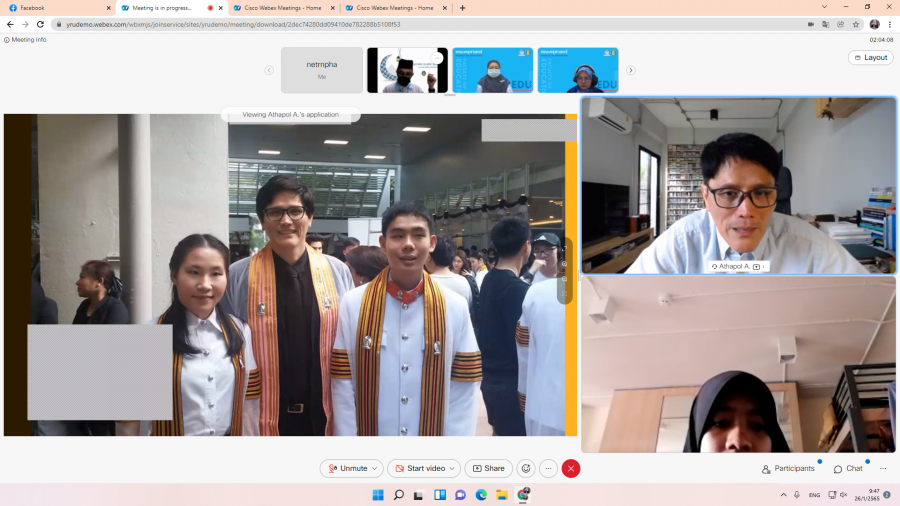Click the red Leave meeting button
Viewport: 900px width, 506px height.
coord(571,468)
